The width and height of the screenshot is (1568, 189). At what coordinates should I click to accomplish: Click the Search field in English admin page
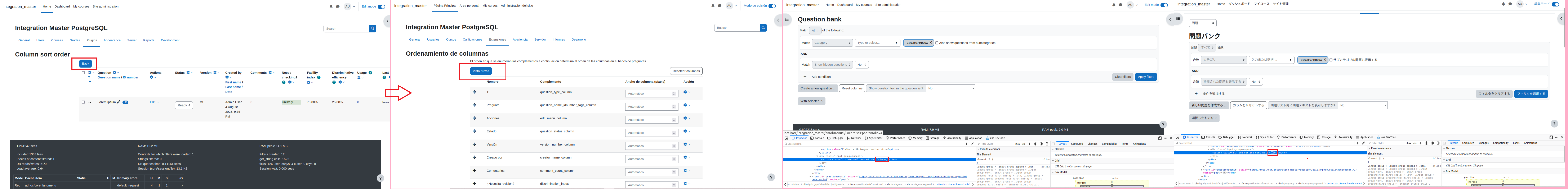pos(346,29)
